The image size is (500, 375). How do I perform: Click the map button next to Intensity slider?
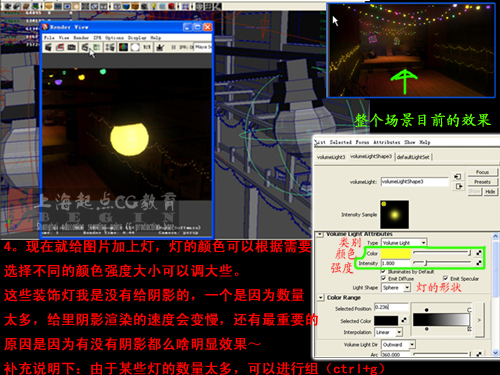pos(479,263)
